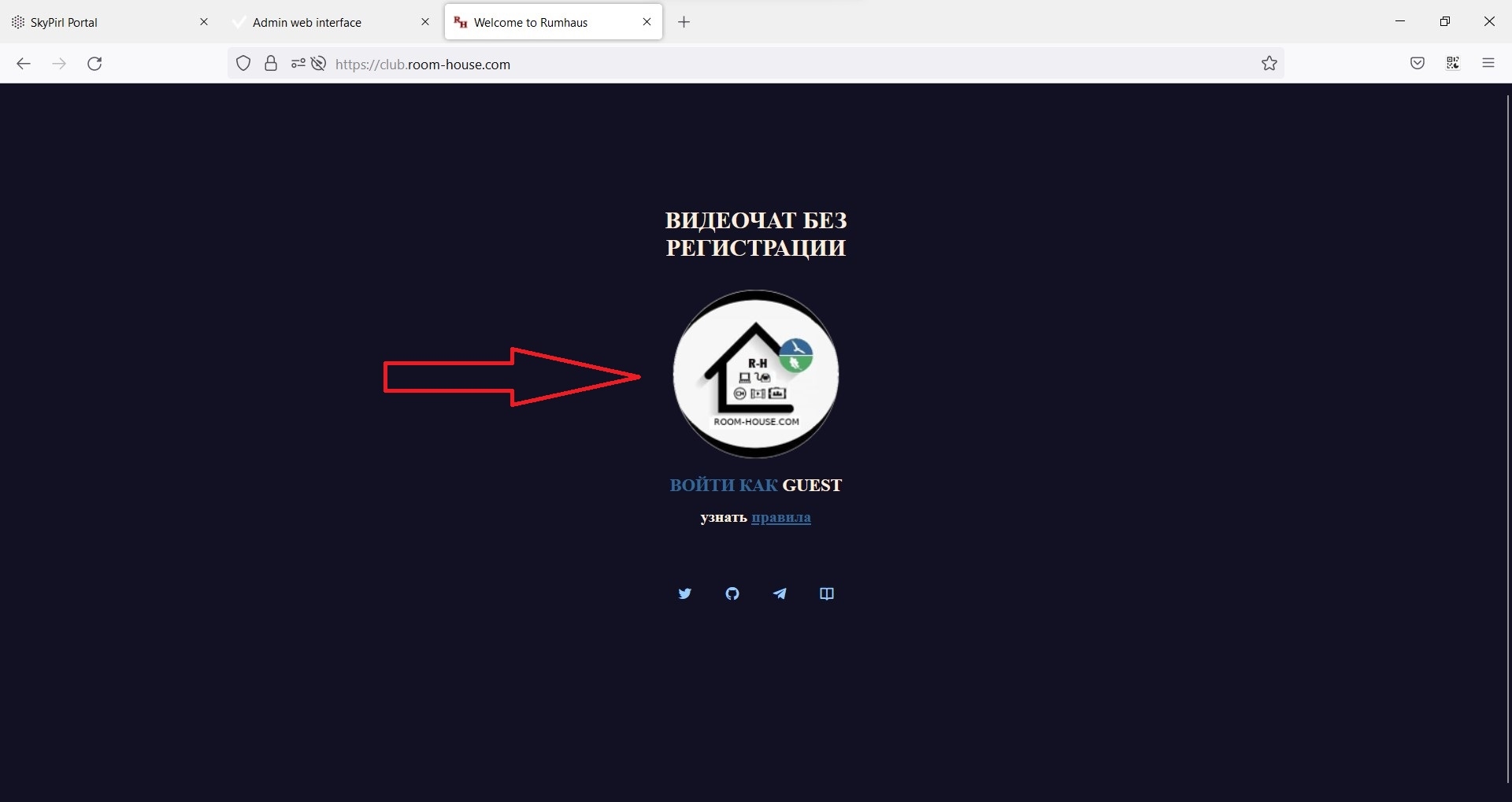The height and width of the screenshot is (802, 1512).
Task: Click the blocked autoplay crossed icon
Action: point(318,64)
